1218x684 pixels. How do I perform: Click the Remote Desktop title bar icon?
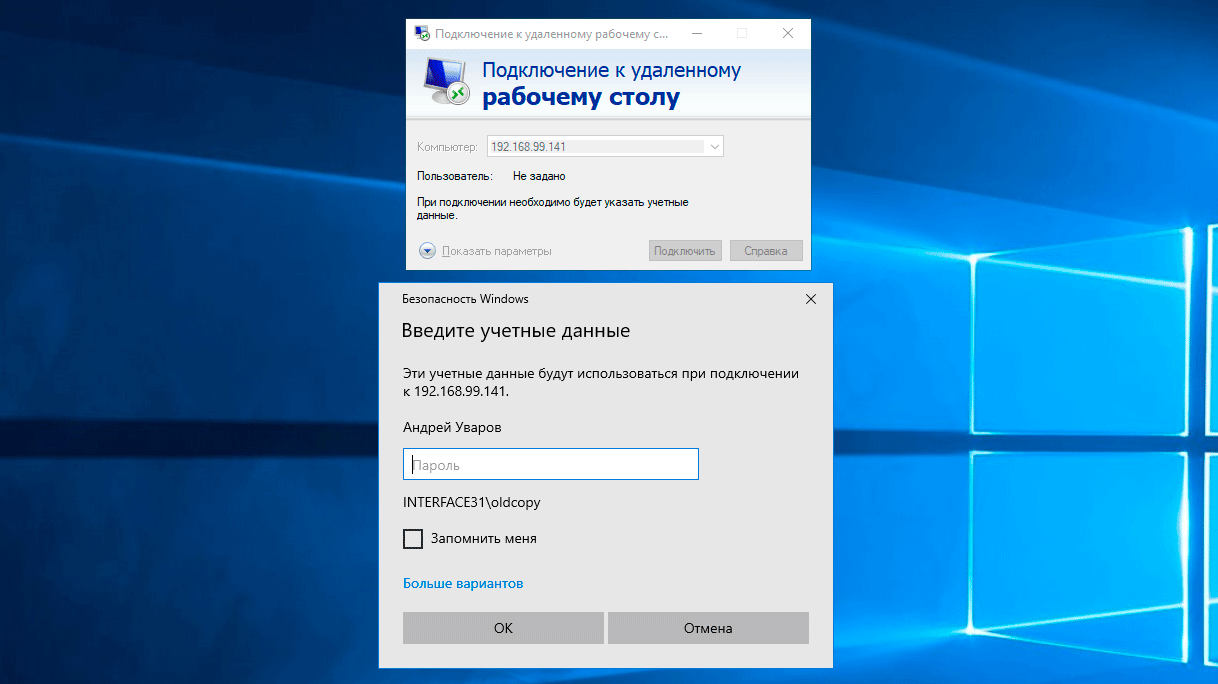(423, 33)
